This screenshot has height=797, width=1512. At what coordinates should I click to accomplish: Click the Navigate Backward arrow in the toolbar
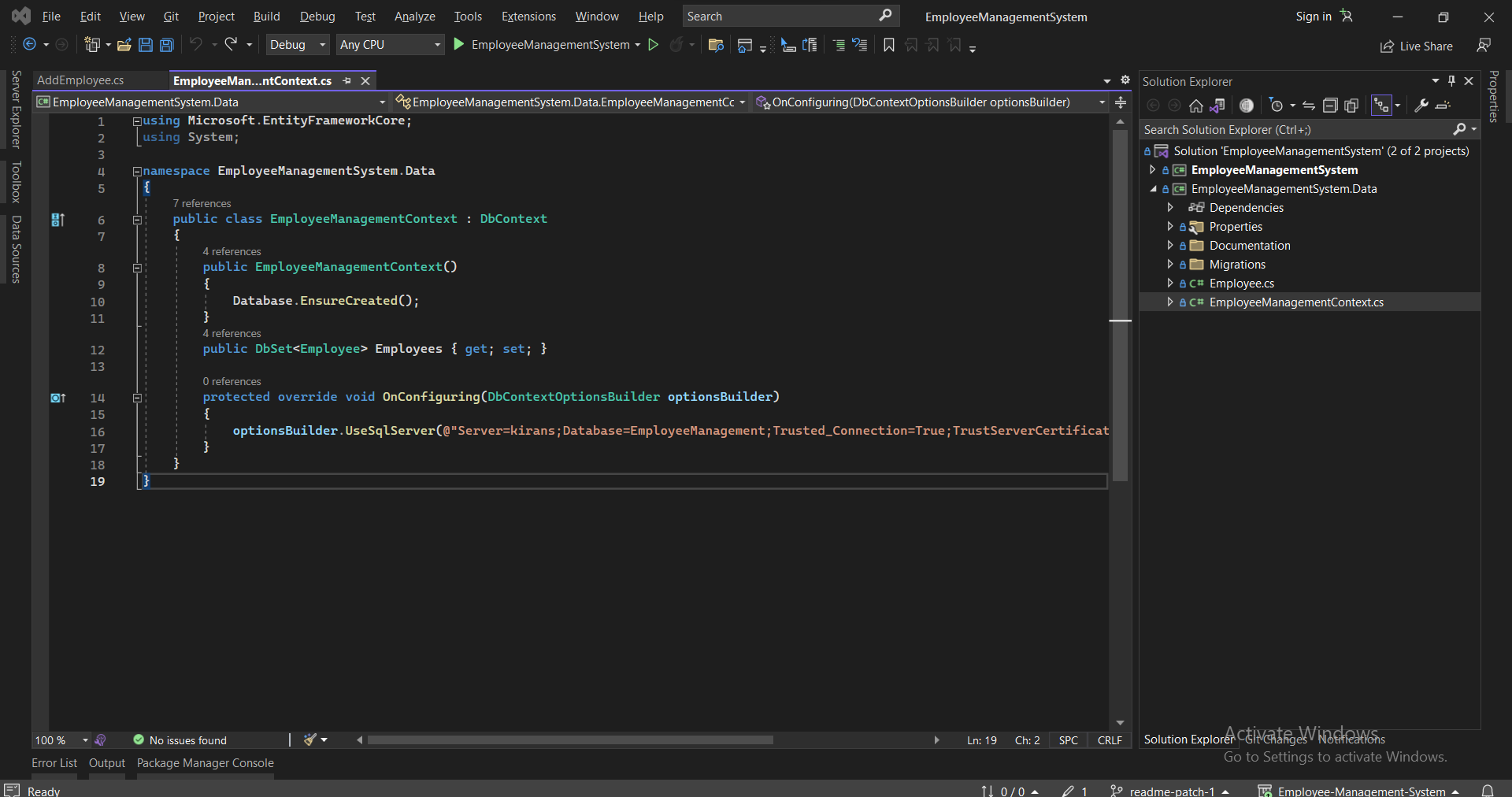click(x=30, y=45)
